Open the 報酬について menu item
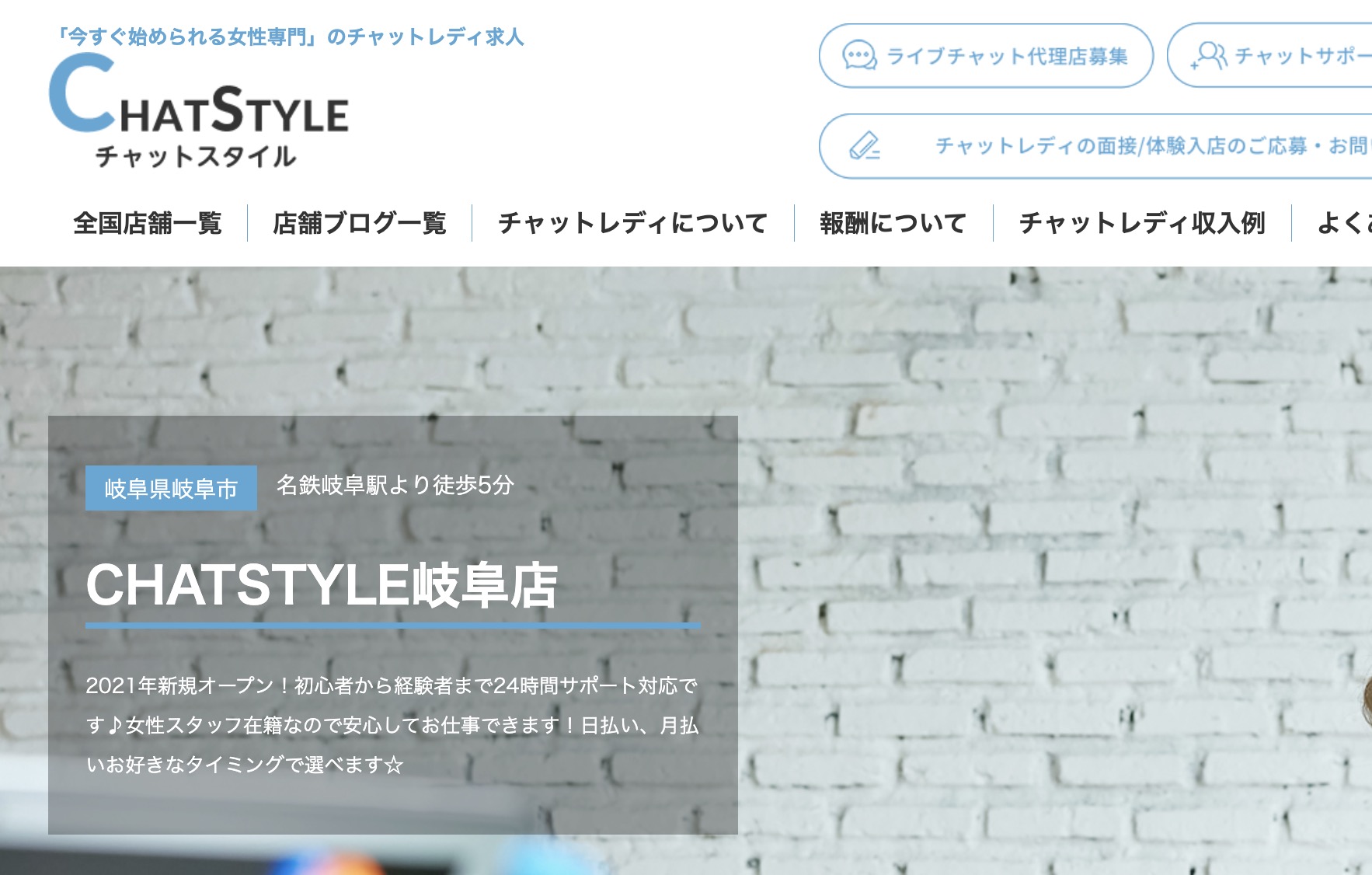The height and width of the screenshot is (875, 1372). [x=893, y=223]
